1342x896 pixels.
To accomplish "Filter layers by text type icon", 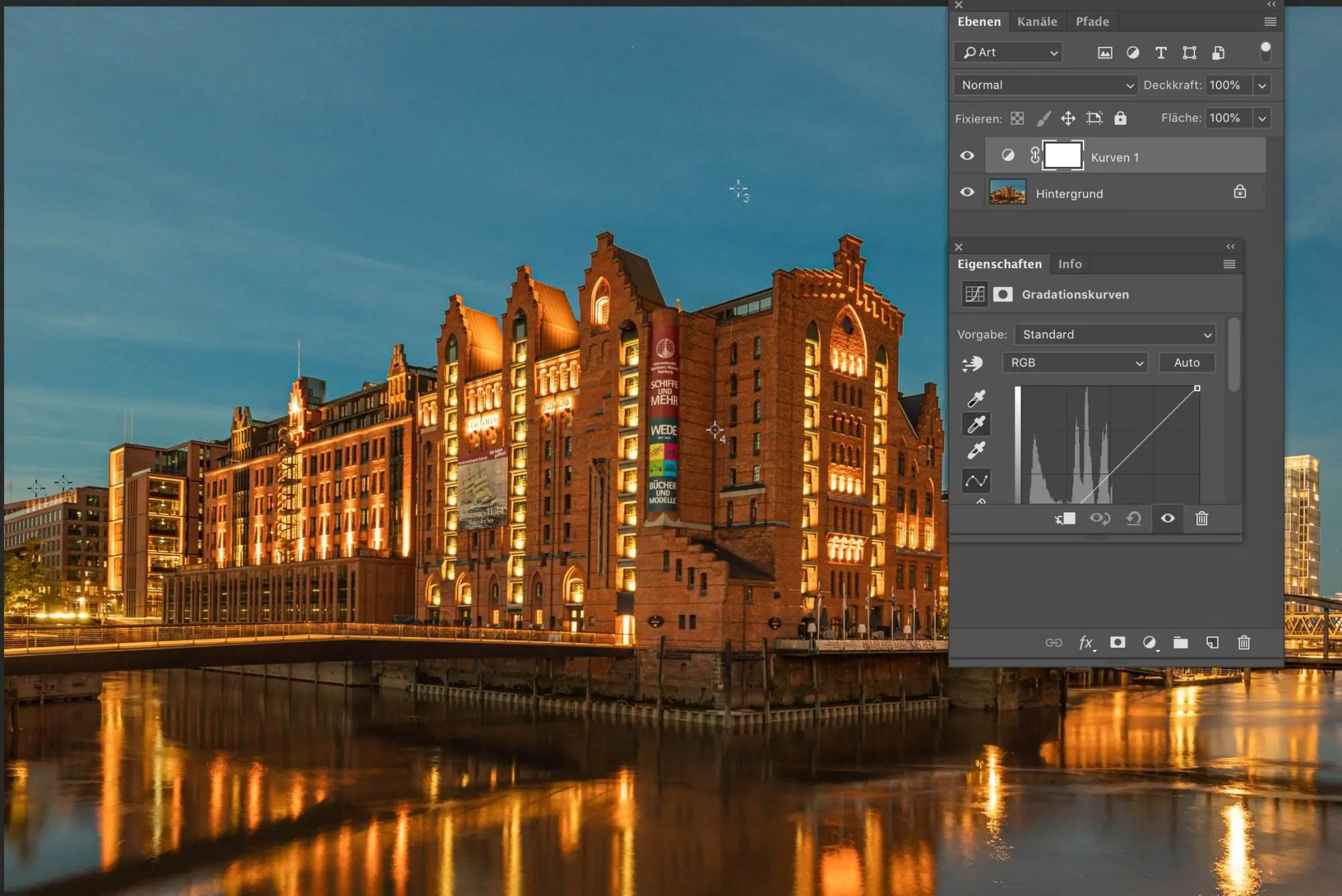I will (x=1161, y=53).
